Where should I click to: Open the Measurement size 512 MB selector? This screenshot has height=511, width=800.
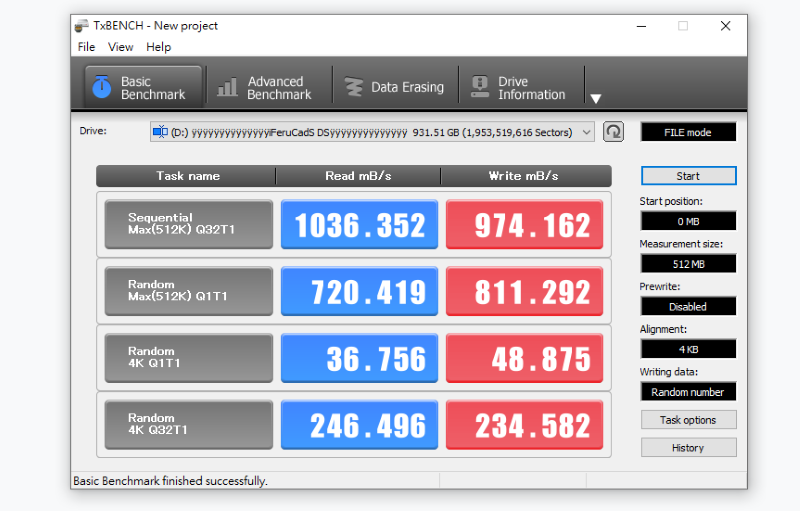tap(688, 264)
